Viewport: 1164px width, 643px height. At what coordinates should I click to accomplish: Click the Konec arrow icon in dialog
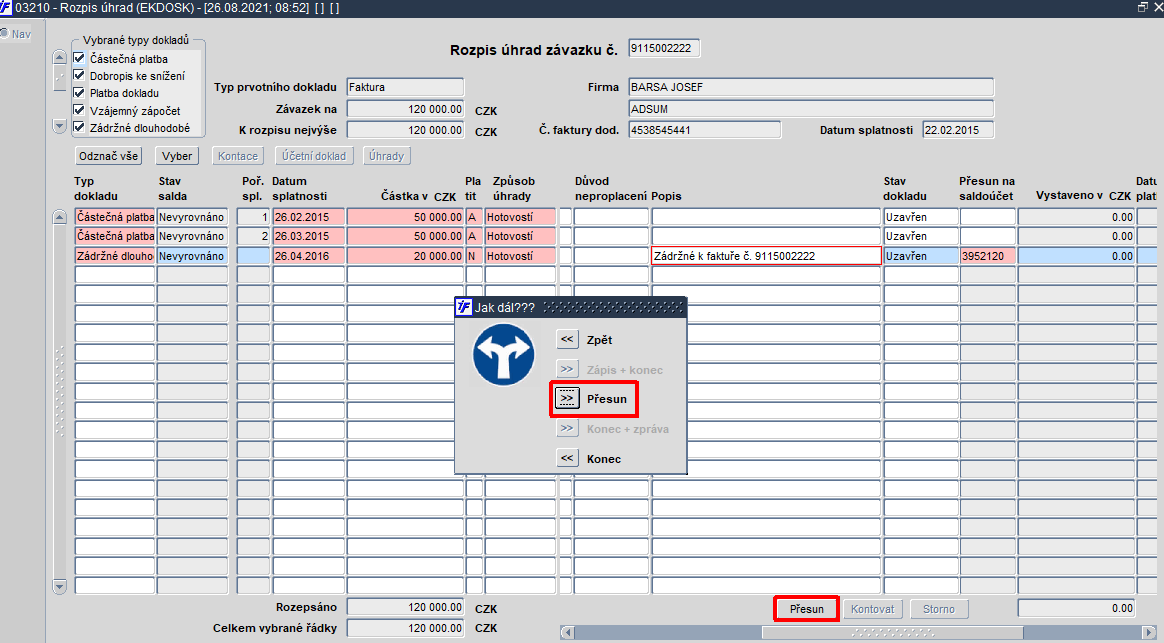tap(567, 458)
